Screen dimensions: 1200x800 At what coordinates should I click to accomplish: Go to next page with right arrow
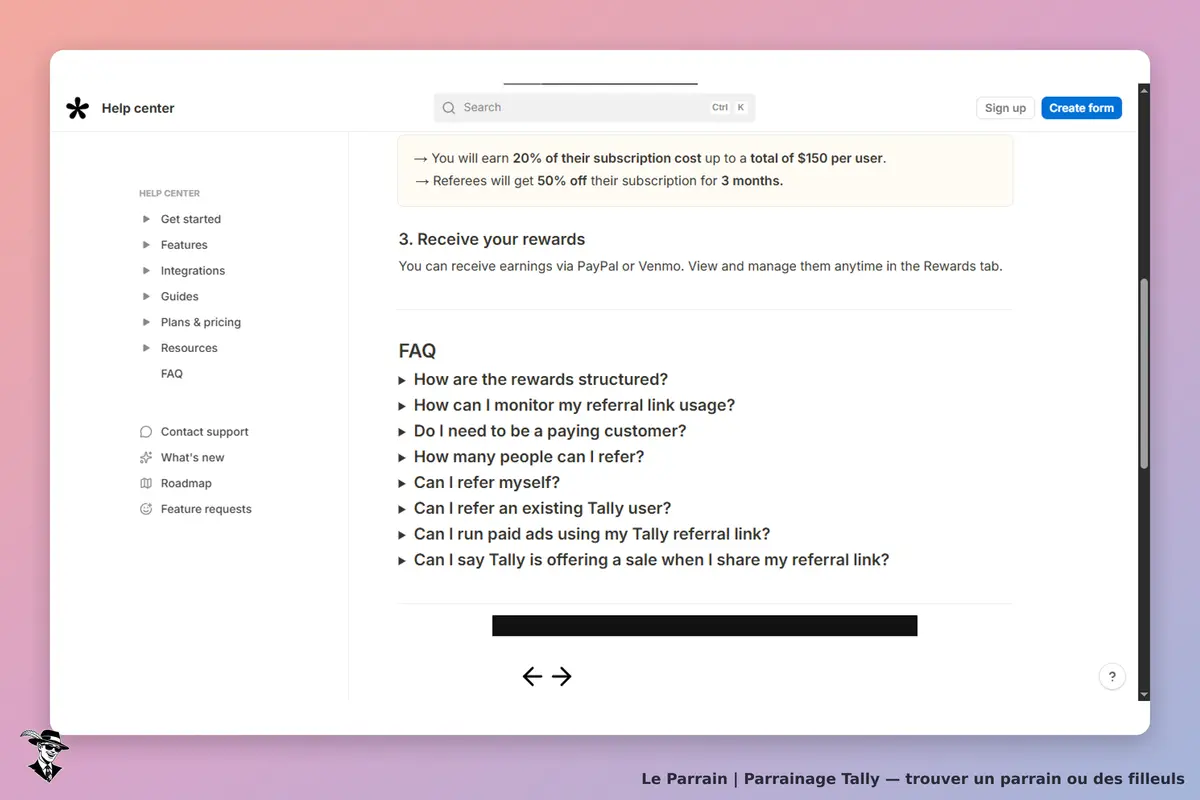(562, 677)
